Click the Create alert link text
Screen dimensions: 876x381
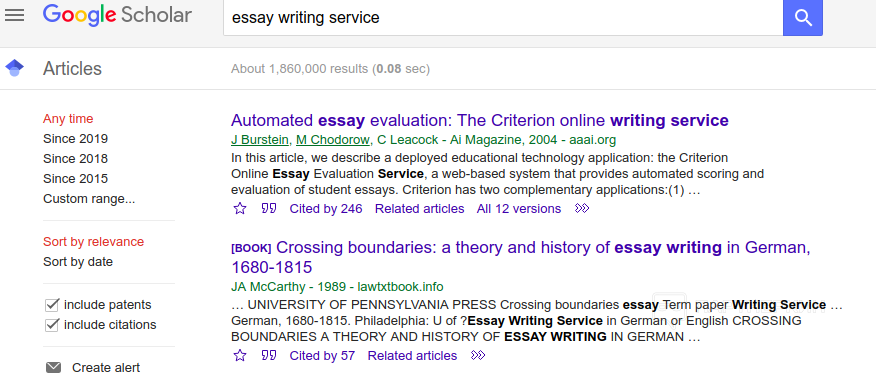(106, 368)
